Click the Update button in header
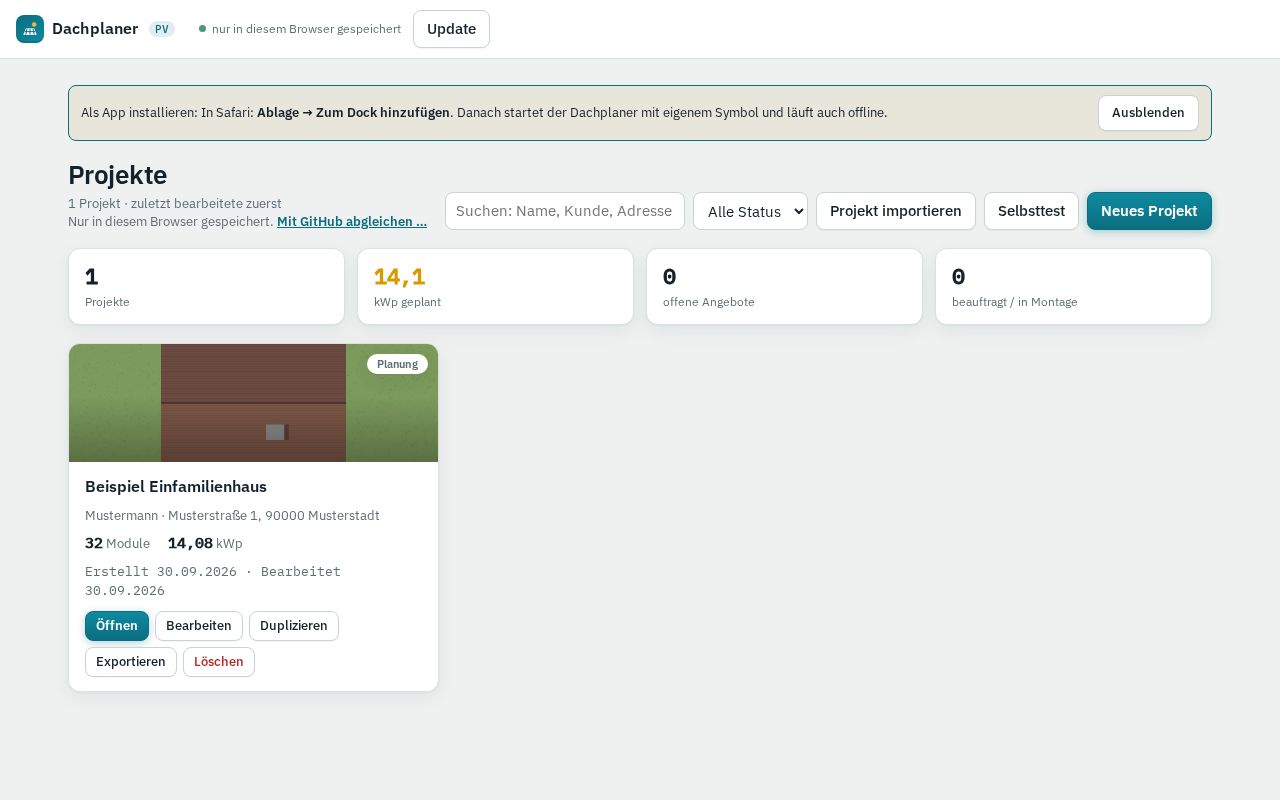The height and width of the screenshot is (800, 1280). 451,29
